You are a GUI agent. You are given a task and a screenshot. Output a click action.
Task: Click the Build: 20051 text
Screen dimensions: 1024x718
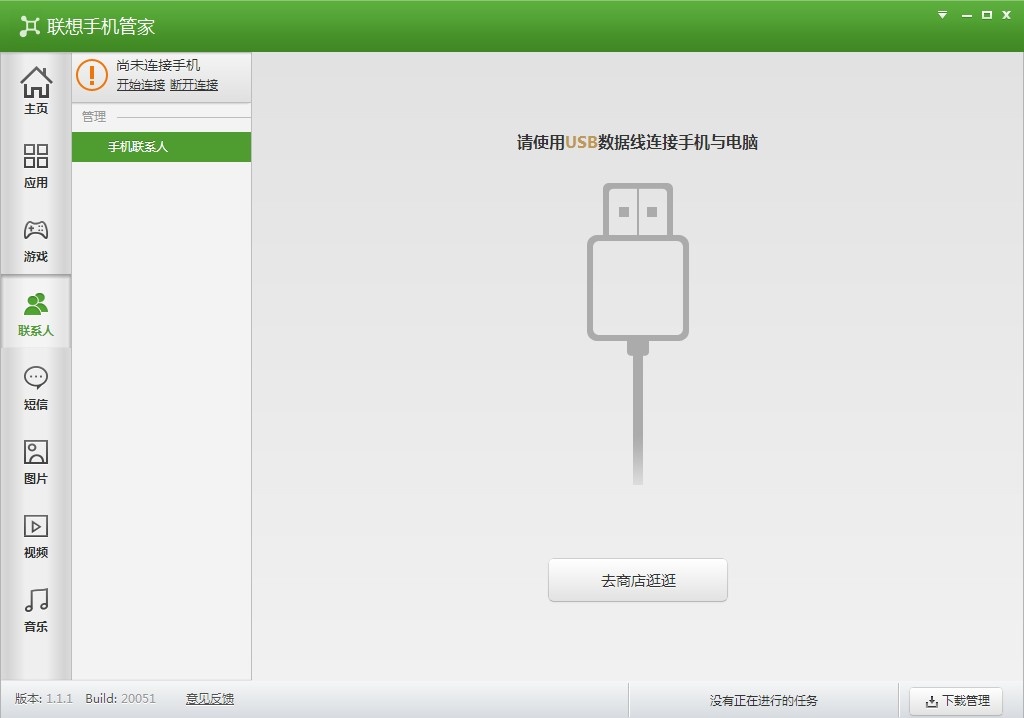[121, 699]
